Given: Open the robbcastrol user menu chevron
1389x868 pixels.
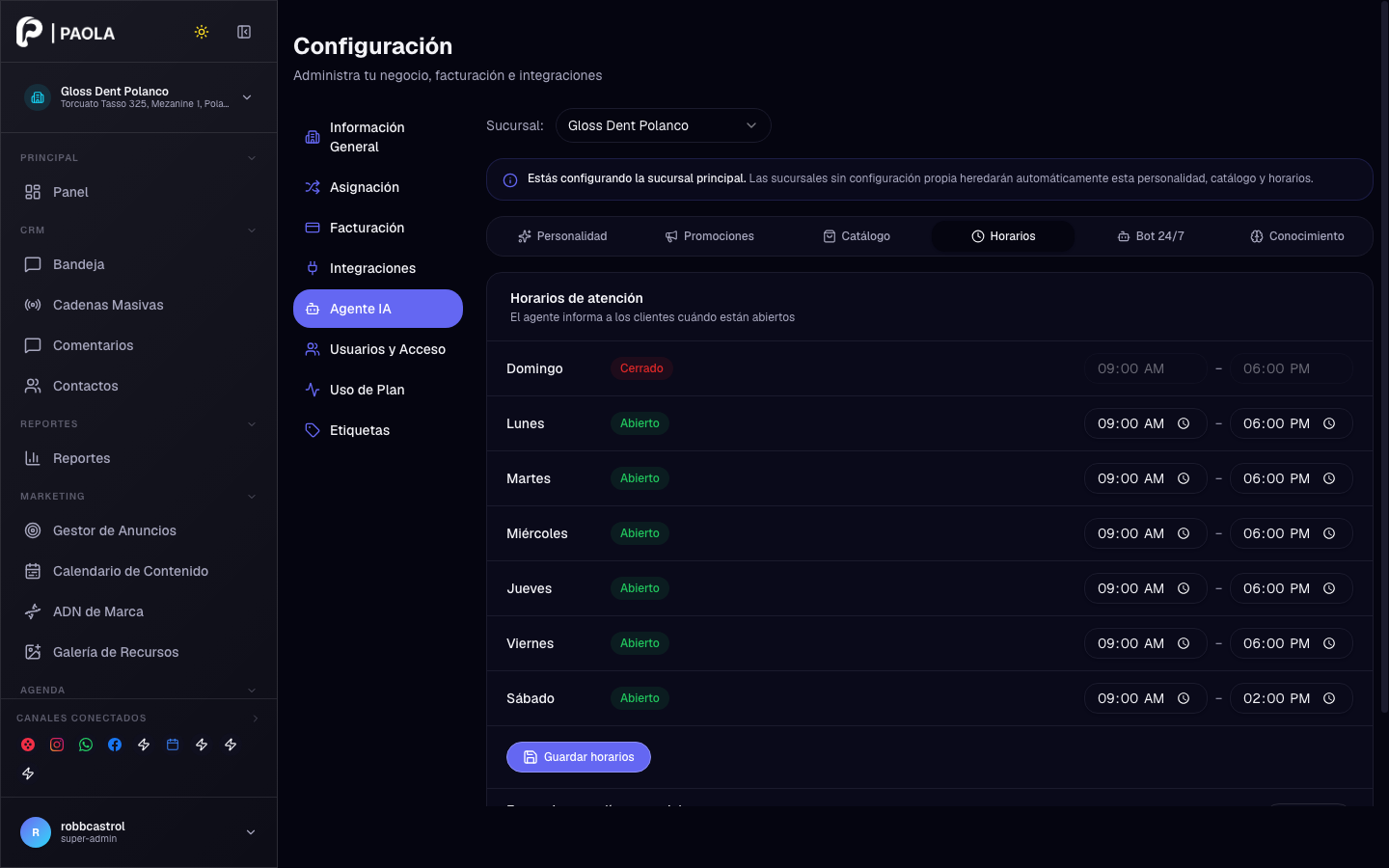Looking at the screenshot, I should pyautogui.click(x=251, y=832).
